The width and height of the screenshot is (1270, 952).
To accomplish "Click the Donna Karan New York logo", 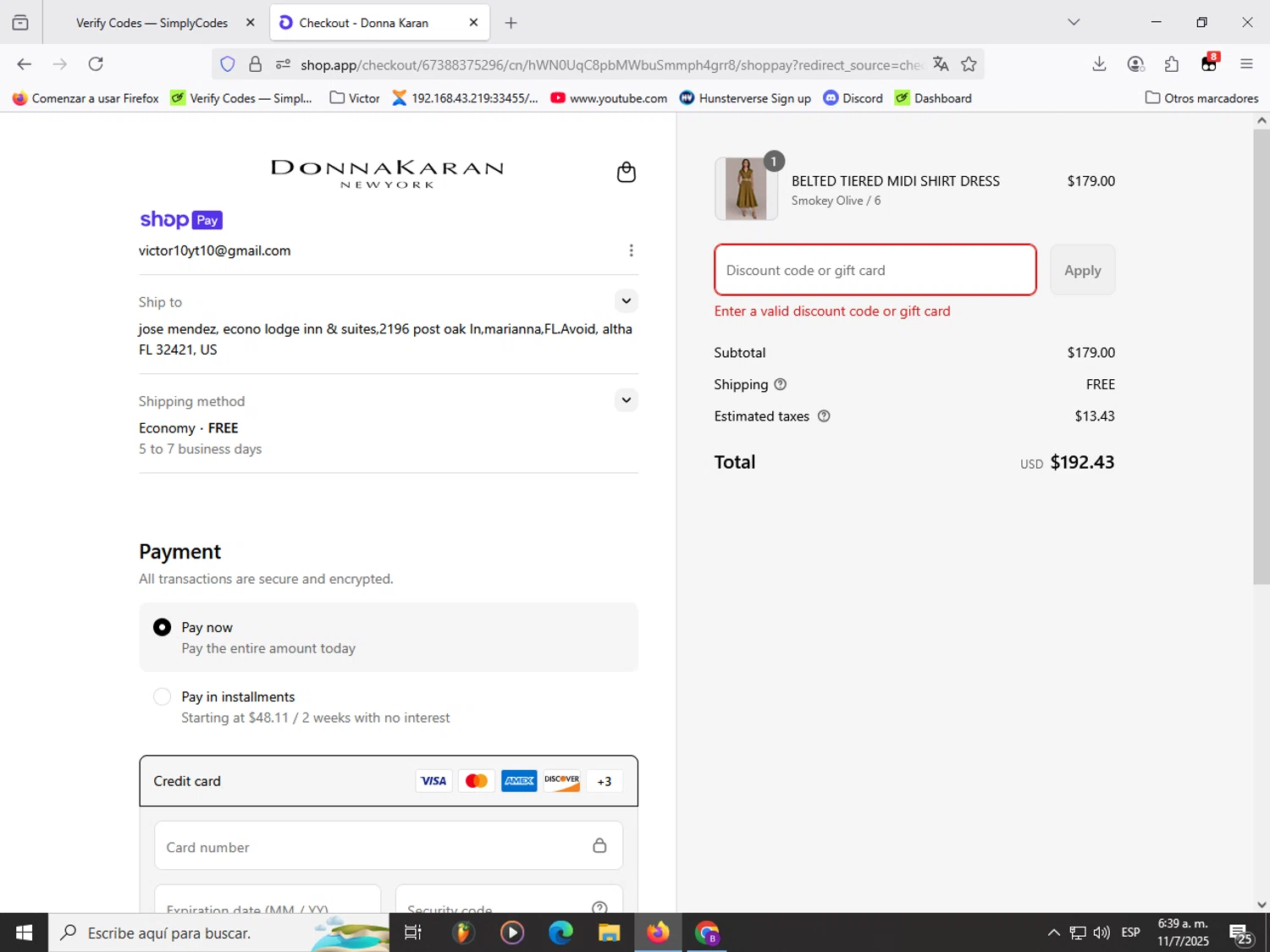I will pyautogui.click(x=387, y=173).
